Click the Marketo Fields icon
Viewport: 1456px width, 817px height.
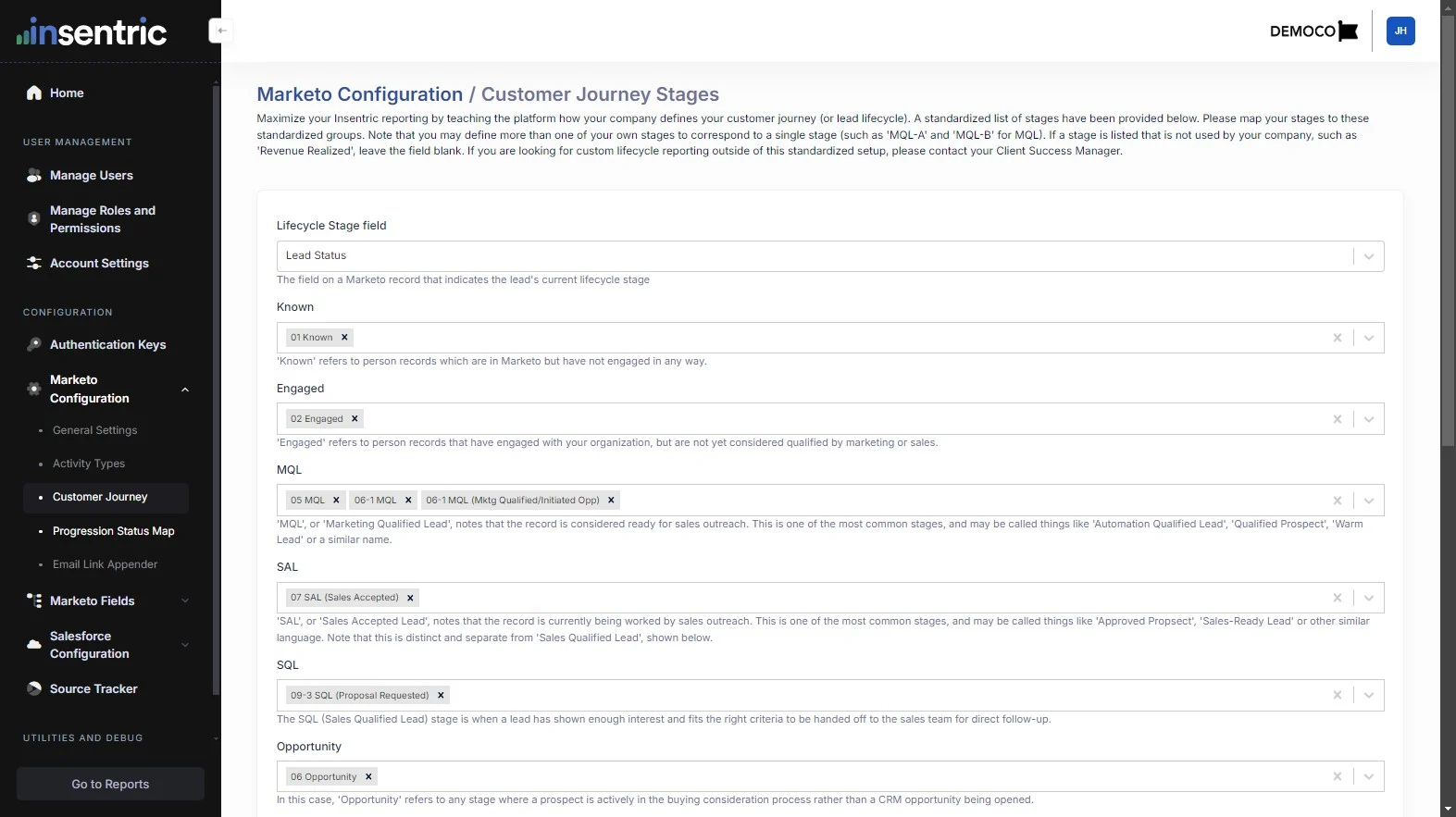[x=34, y=600]
